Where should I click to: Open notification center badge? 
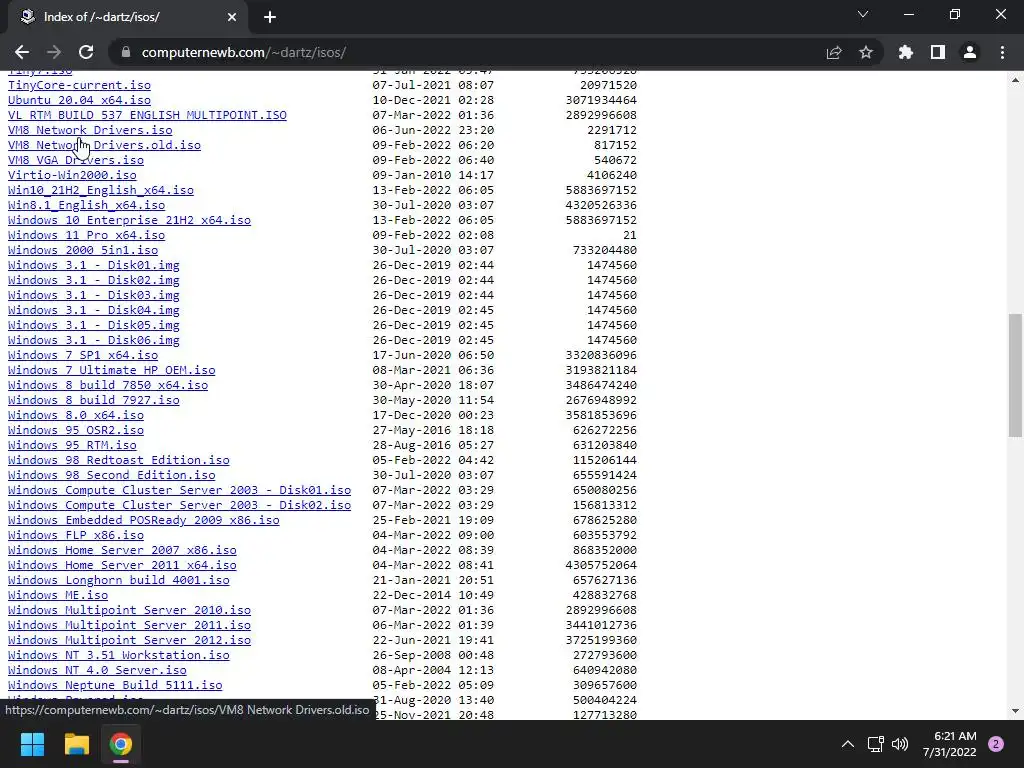pyautogui.click(x=996, y=744)
